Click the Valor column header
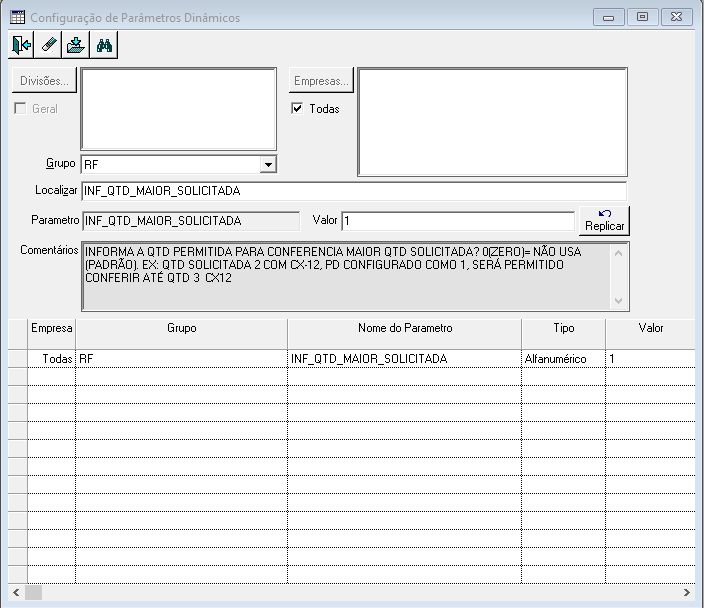 click(651, 334)
